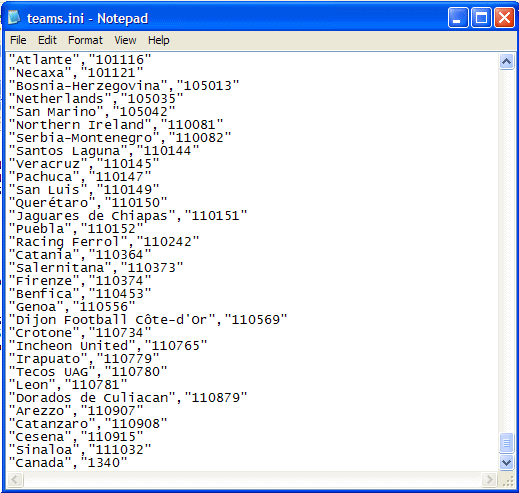Click the vertical scrollbar thumb
This screenshot has height=493, width=519.
(x=506, y=443)
